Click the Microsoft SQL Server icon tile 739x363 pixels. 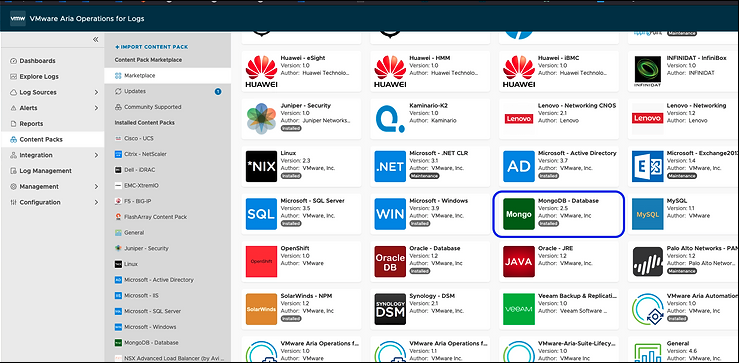[261, 214]
